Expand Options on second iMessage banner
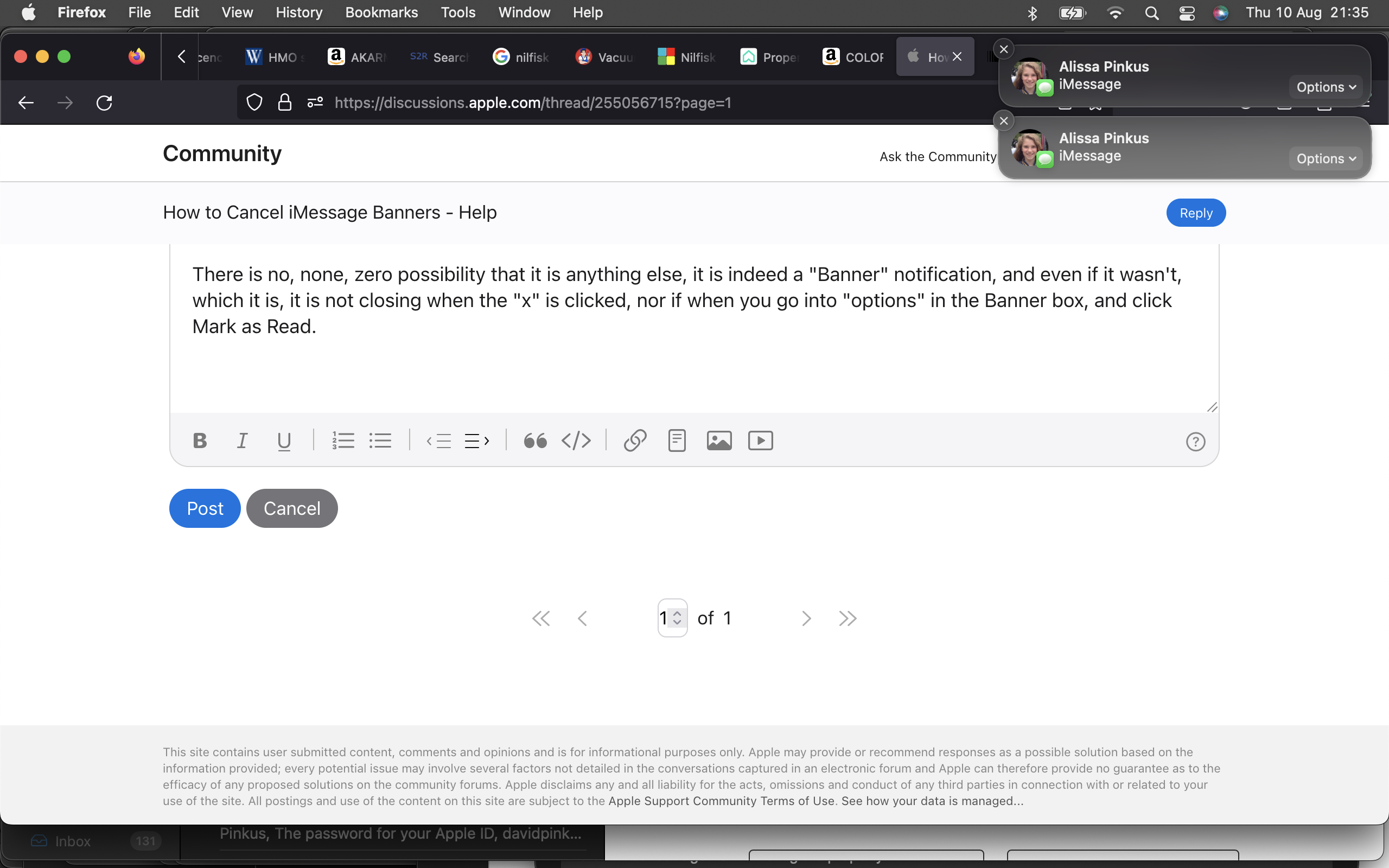Screen dimensions: 1389x868 tap(1326, 159)
